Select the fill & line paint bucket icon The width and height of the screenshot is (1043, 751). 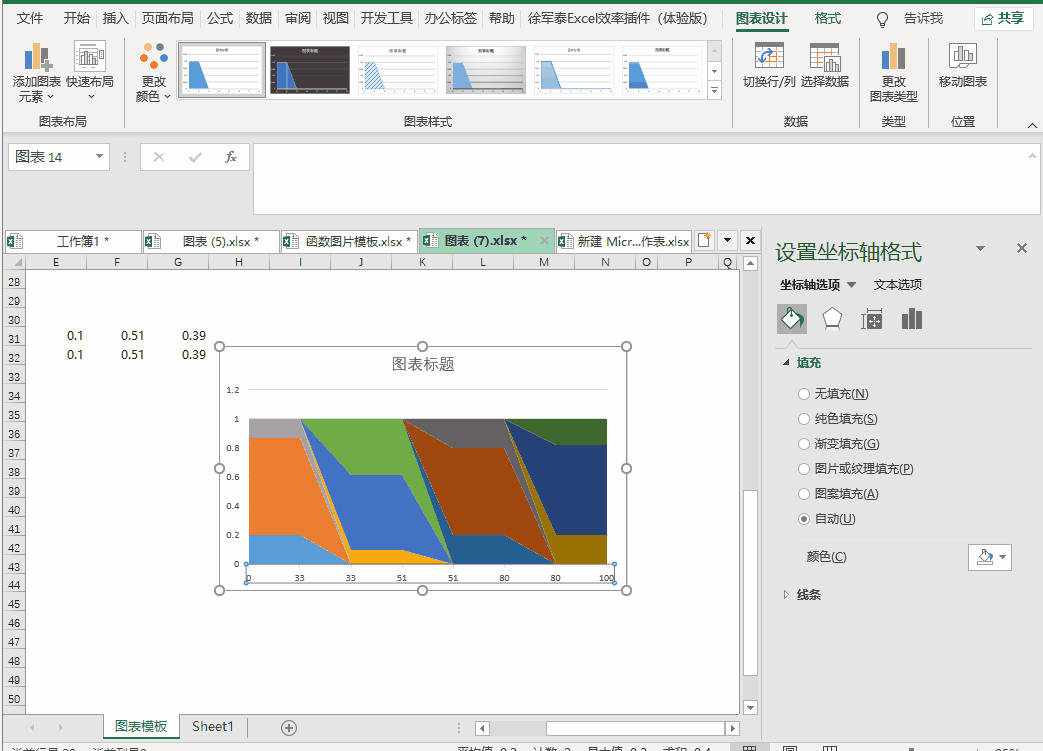(x=792, y=319)
